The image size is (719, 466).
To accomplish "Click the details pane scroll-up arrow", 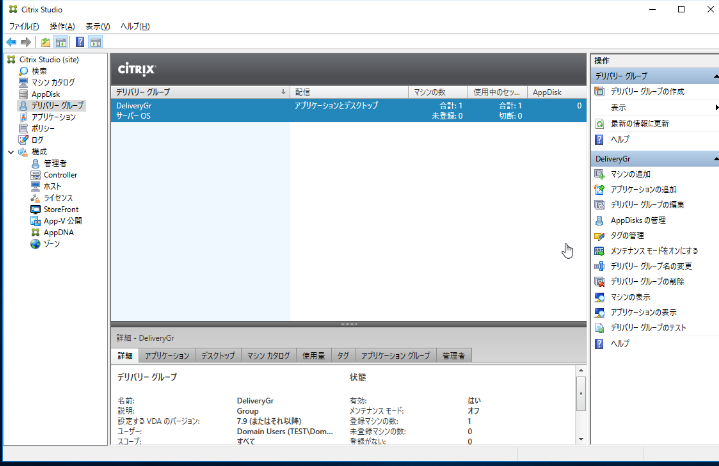I will point(581,370).
